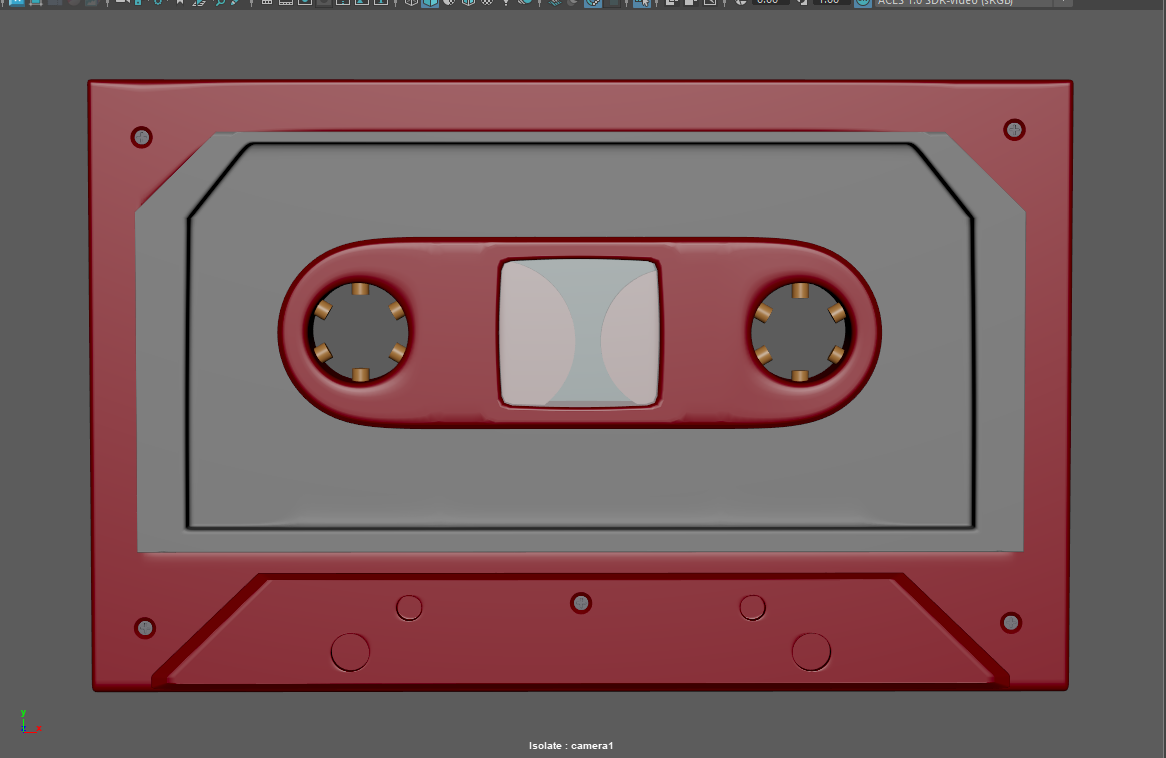1166x758 pixels.
Task: Open the camera bookmarks icon
Action: (x=180, y=2)
